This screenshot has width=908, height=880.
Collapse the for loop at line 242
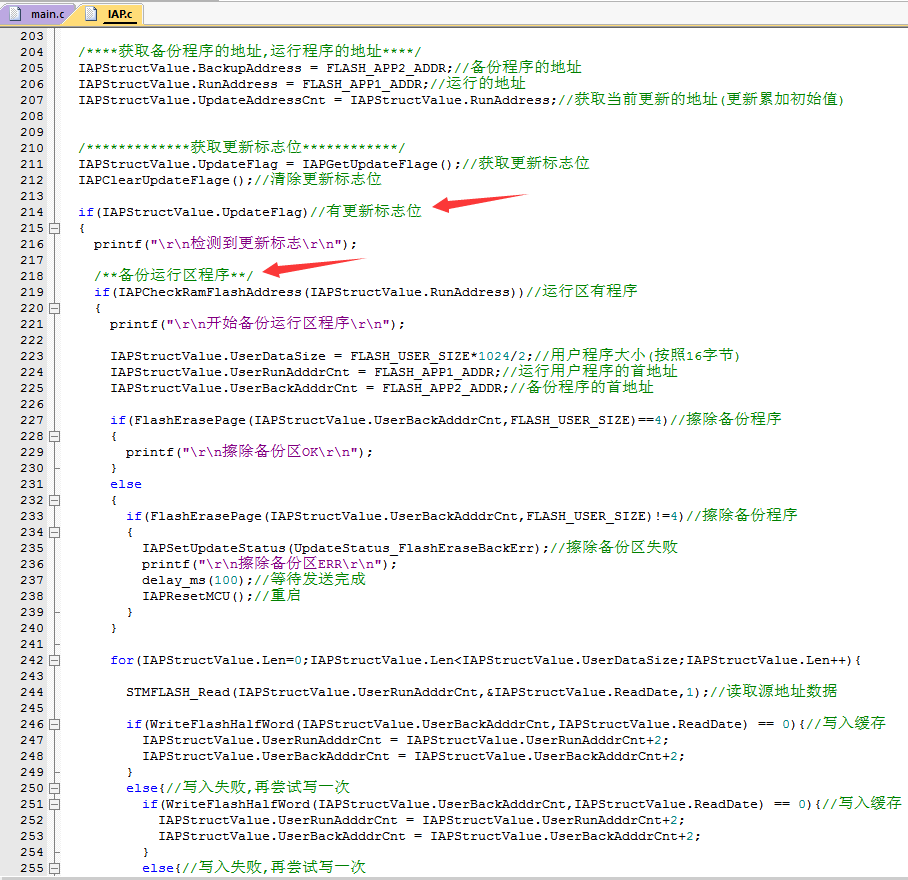54,660
